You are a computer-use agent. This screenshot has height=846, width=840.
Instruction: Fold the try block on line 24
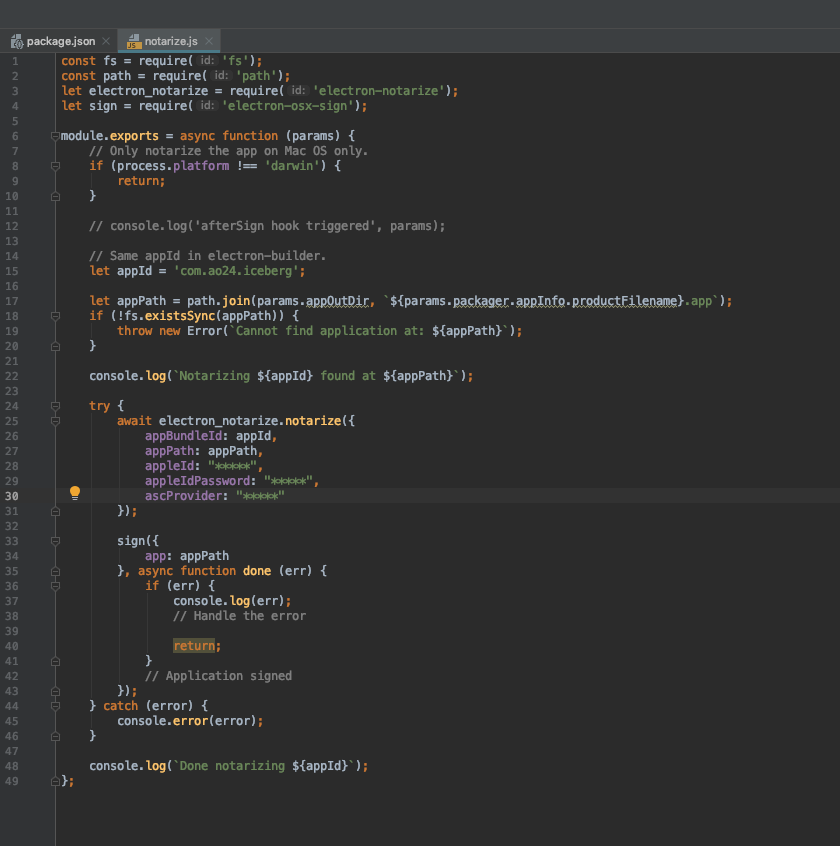click(x=55, y=406)
